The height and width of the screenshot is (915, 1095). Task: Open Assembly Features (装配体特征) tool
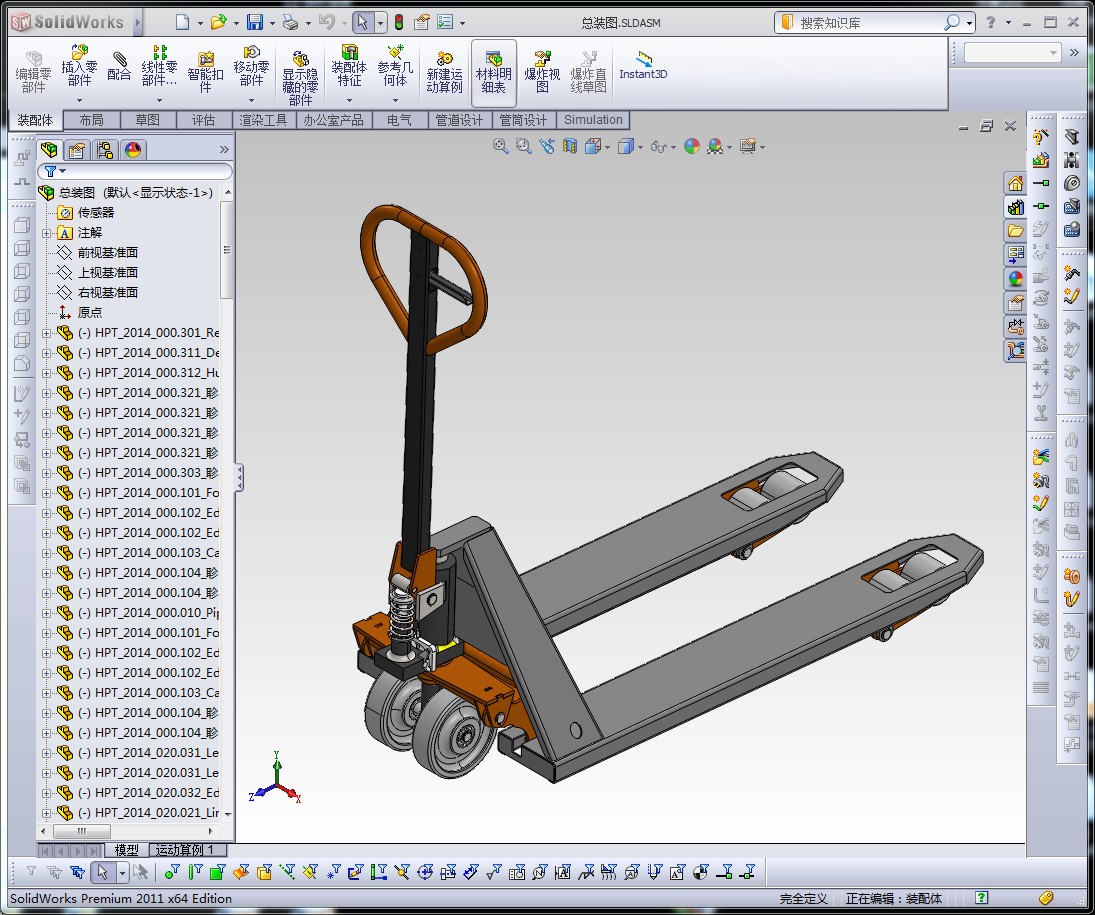349,66
